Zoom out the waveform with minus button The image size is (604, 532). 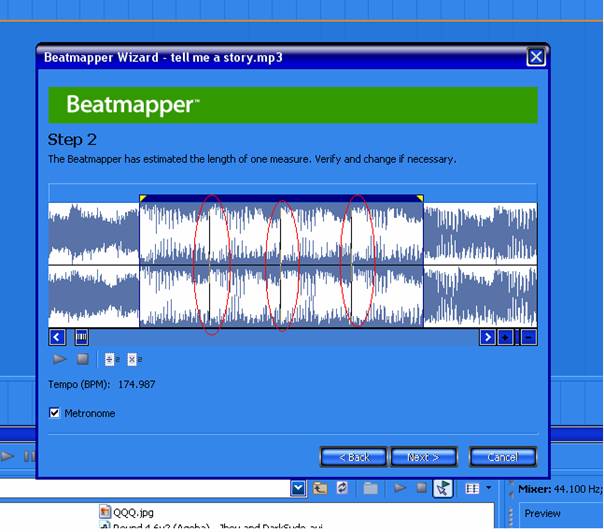528,337
